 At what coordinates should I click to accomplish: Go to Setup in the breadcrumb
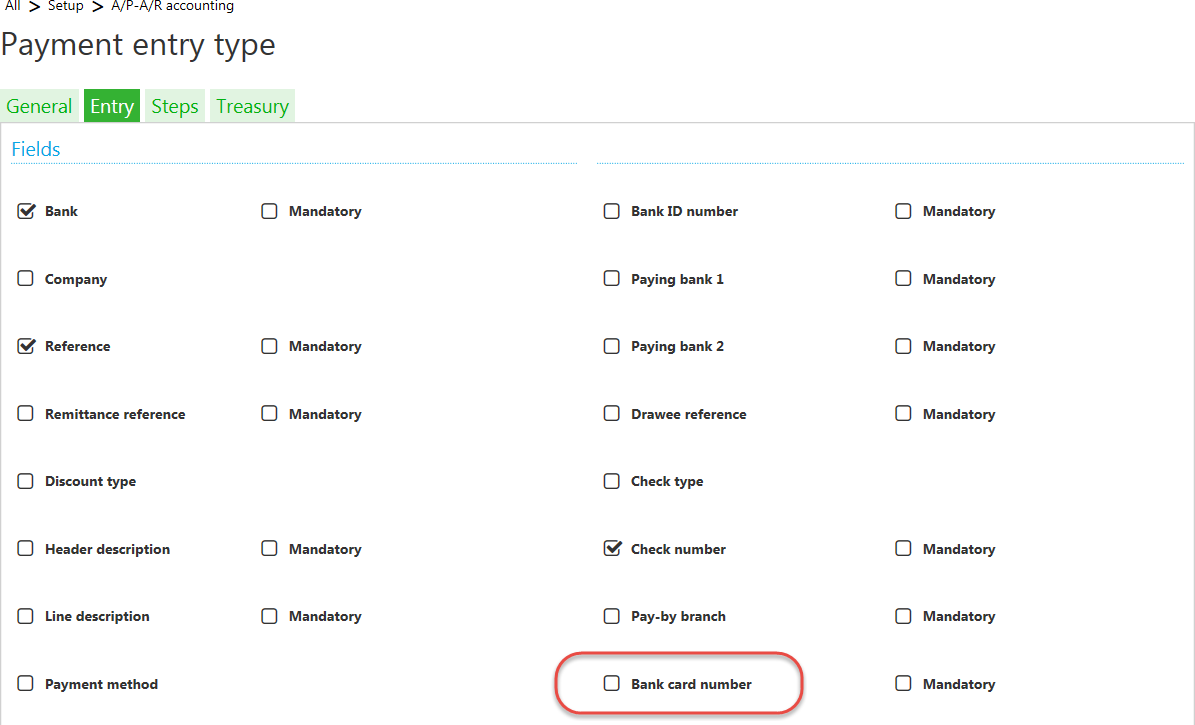click(x=66, y=6)
